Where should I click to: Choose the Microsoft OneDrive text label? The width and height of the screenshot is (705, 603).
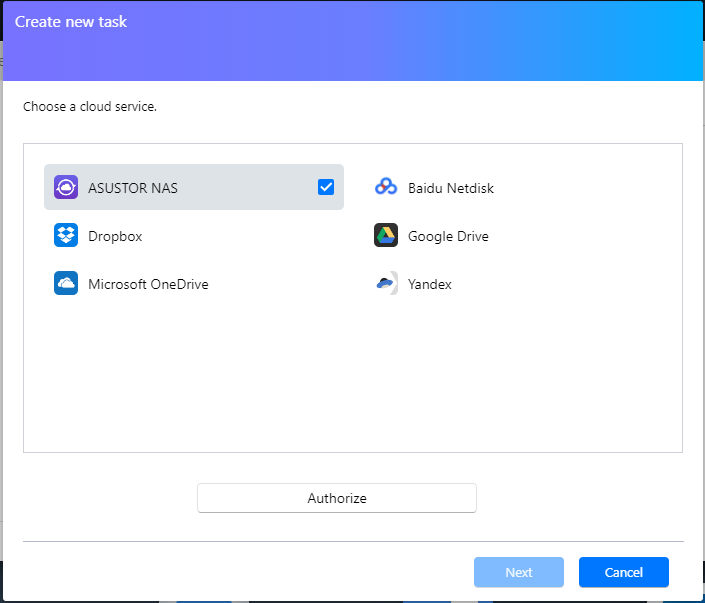[x=148, y=284]
